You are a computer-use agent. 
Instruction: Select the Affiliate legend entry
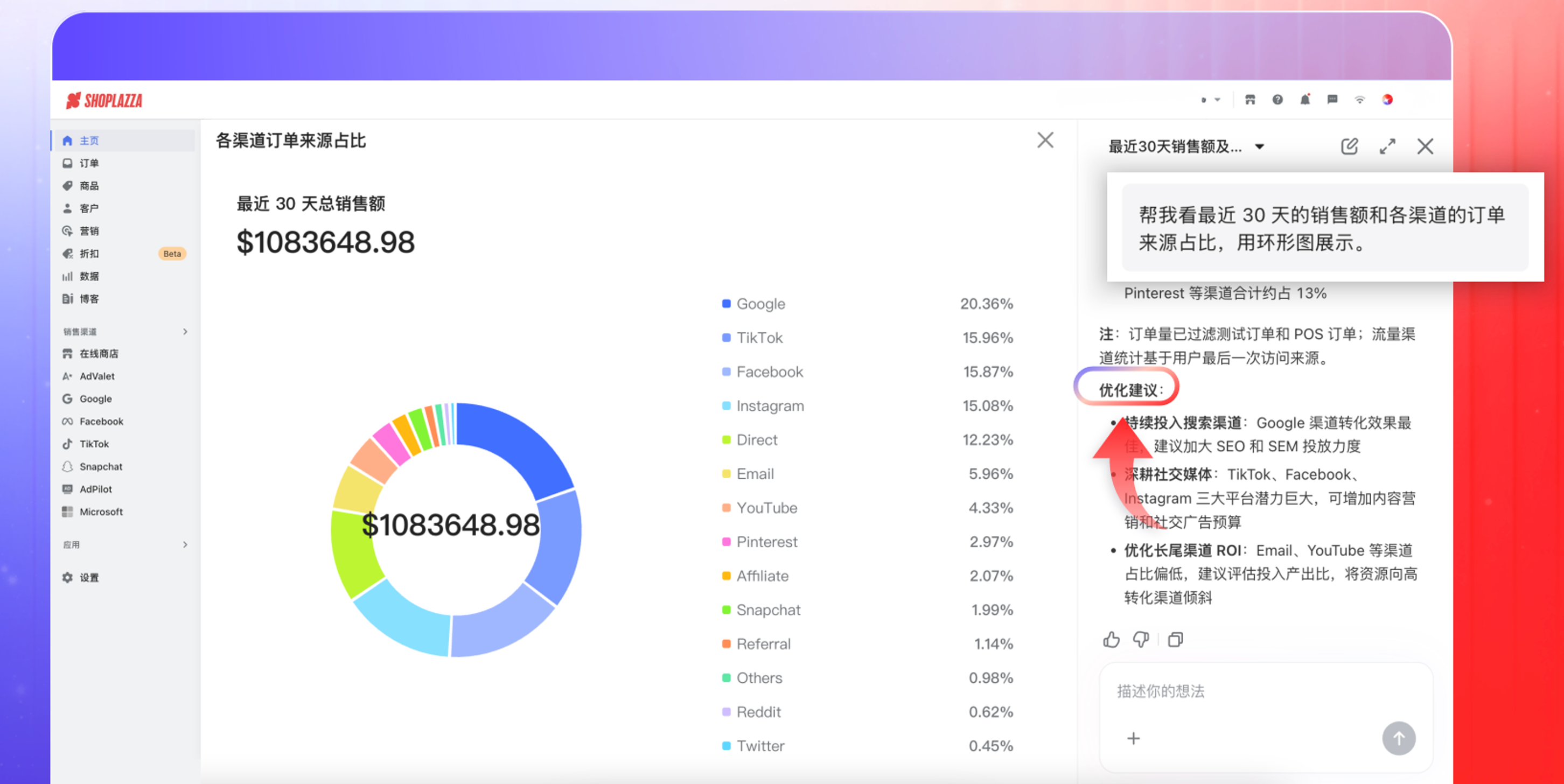[x=868, y=575]
